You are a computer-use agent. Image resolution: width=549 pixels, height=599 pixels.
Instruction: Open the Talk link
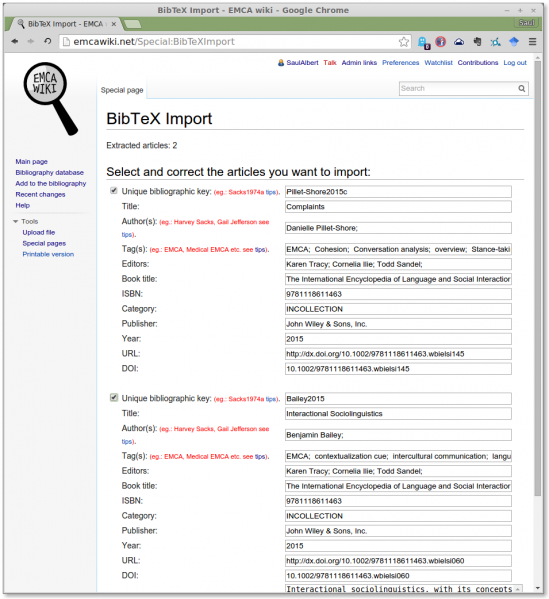330,63
